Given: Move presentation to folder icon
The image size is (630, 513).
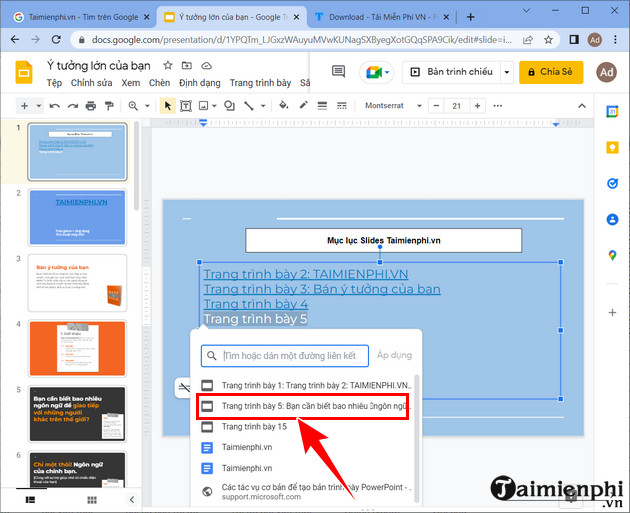Looking at the screenshot, I should click(187, 65).
